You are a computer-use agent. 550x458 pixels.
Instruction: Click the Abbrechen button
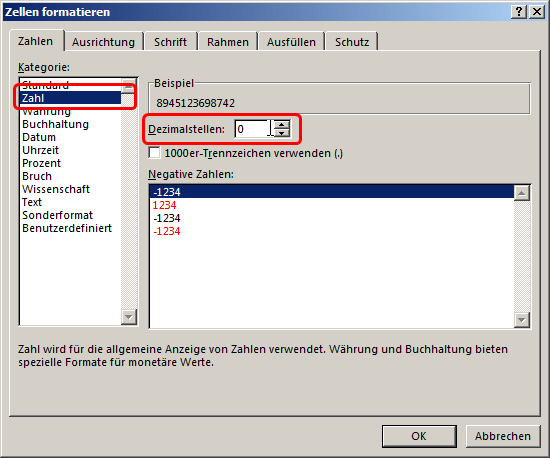point(503,436)
